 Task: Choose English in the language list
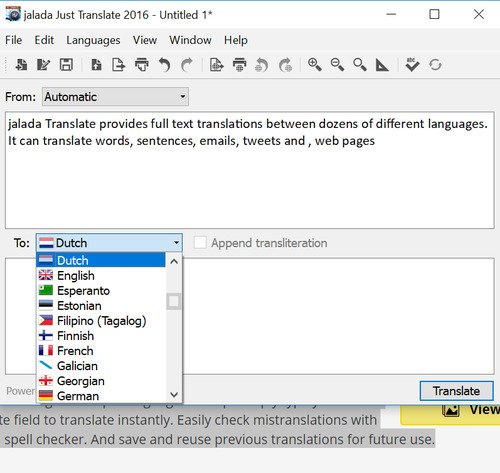101,275
